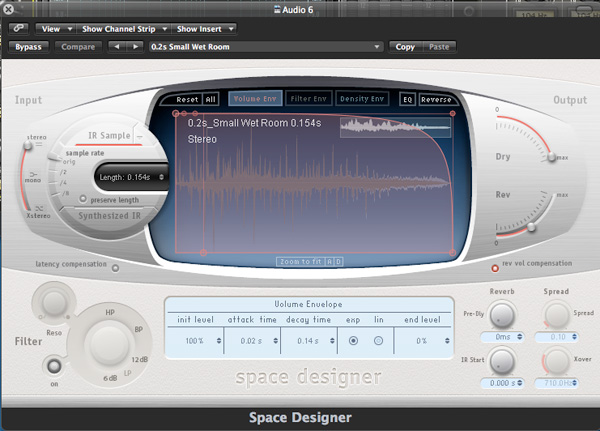Open the Show Channel Strip dropdown
The image size is (600, 431).
(124, 29)
